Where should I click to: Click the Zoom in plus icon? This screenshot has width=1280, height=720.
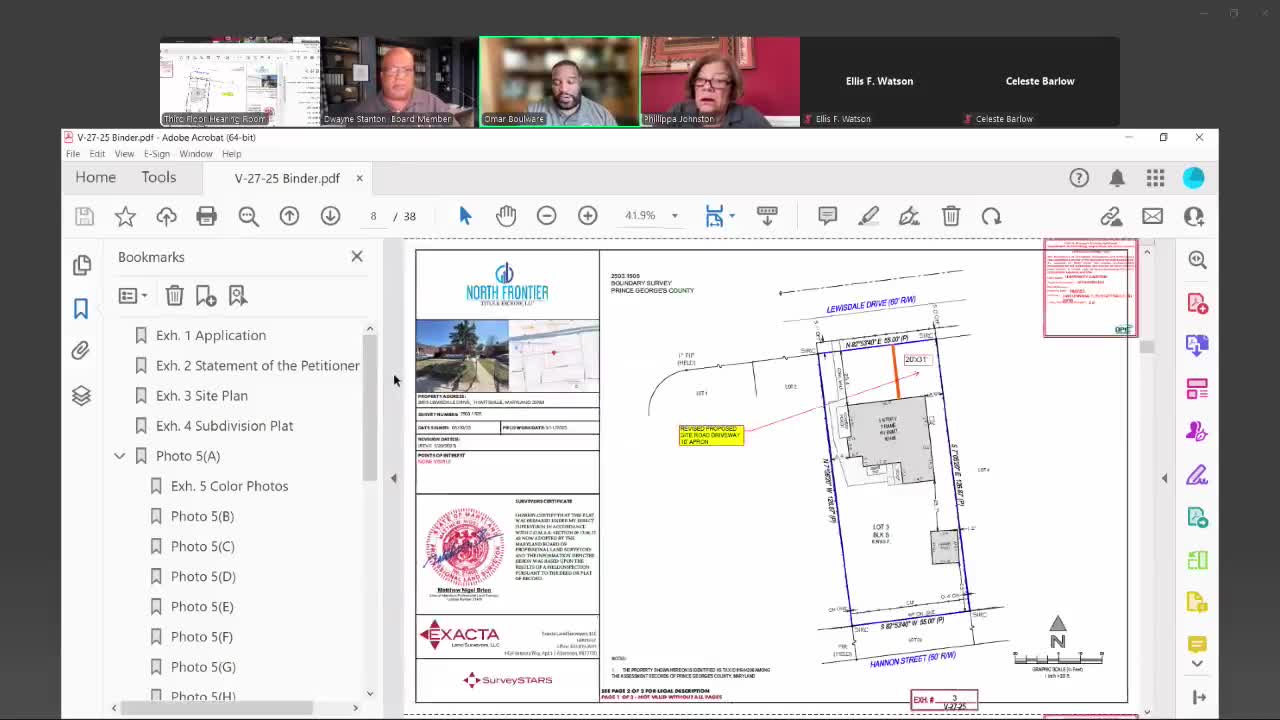tap(587, 216)
